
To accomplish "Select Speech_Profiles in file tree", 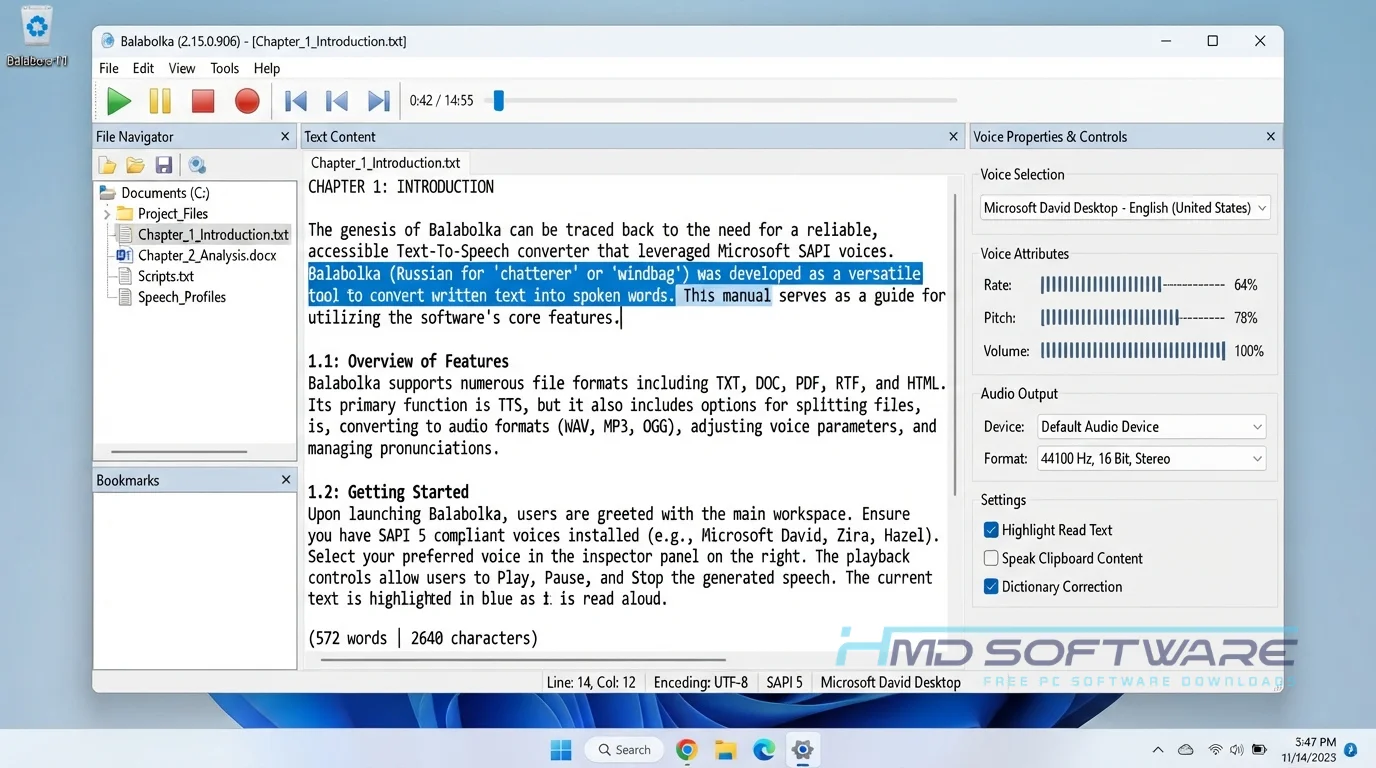I will pyautogui.click(x=182, y=297).
